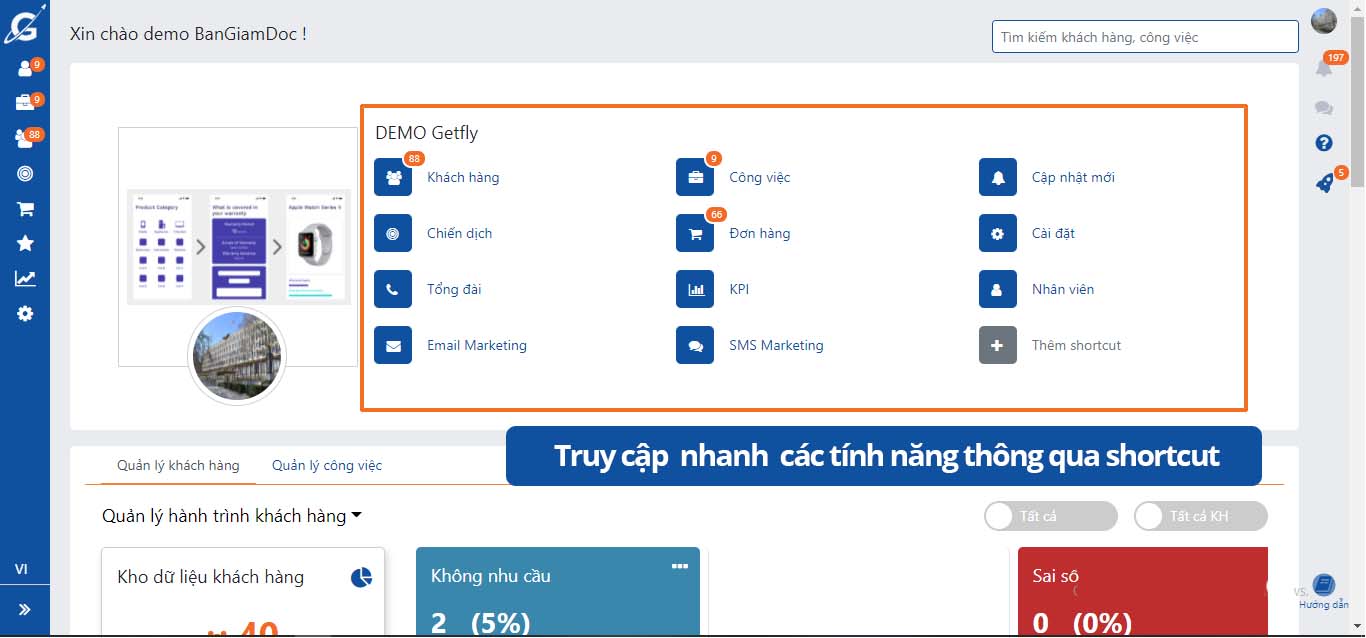Open Cập nhật mới bell shortcut icon
The width and height of the screenshot is (1366, 638).
pyautogui.click(x=998, y=177)
